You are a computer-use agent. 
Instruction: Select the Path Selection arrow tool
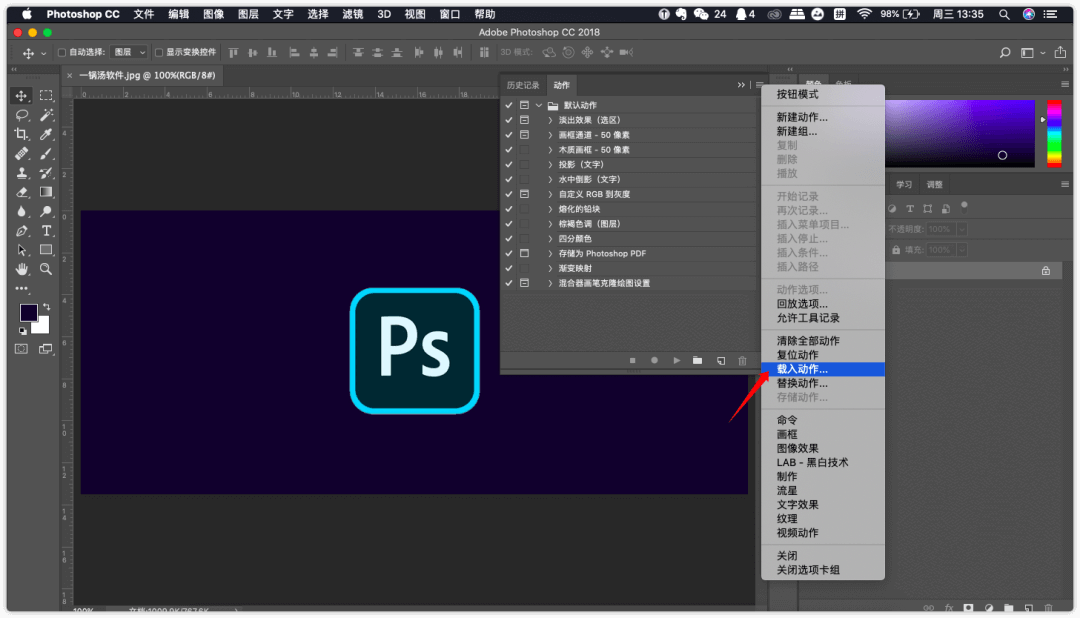click(21, 250)
